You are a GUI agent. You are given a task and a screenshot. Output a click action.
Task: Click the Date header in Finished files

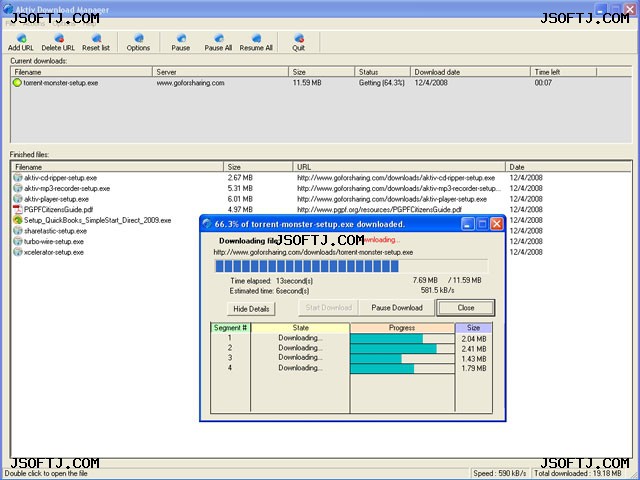point(568,167)
